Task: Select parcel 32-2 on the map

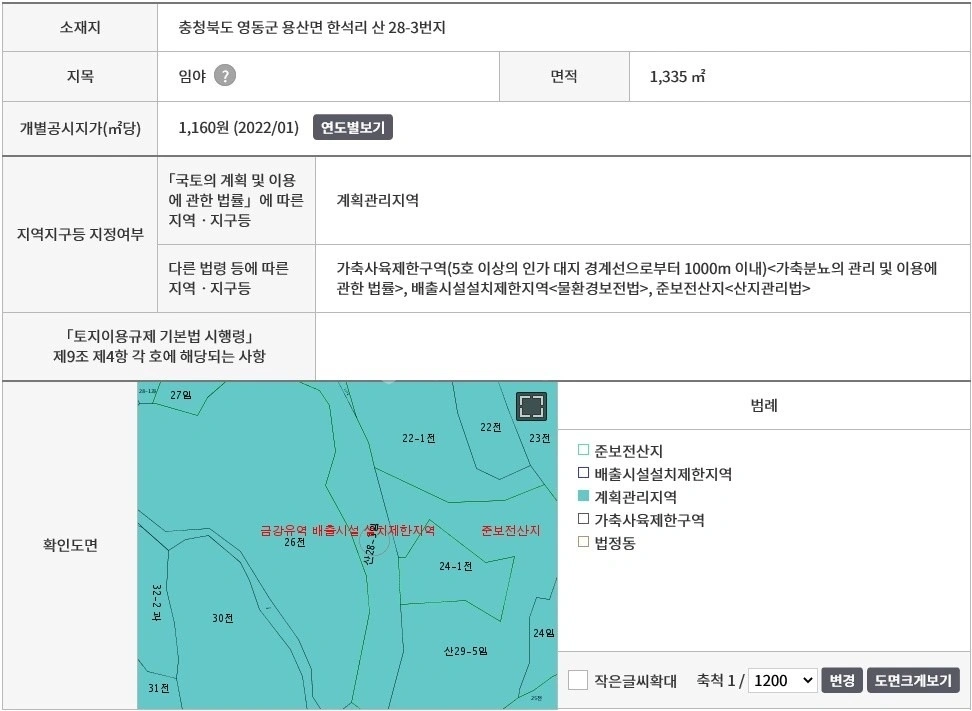Action: pos(156,603)
